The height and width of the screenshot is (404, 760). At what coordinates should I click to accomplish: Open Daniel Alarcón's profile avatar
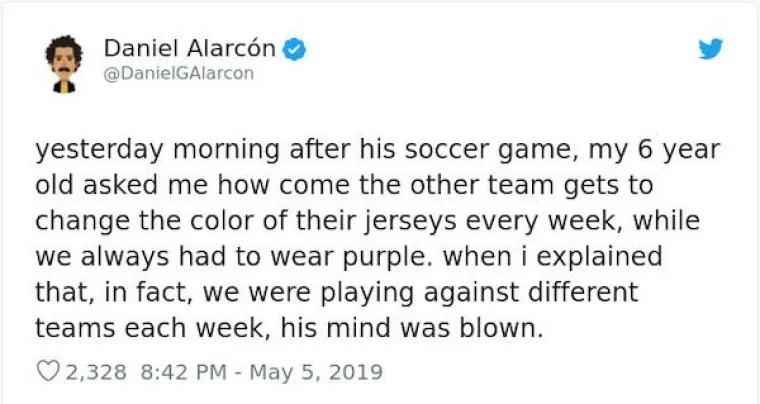(62, 62)
